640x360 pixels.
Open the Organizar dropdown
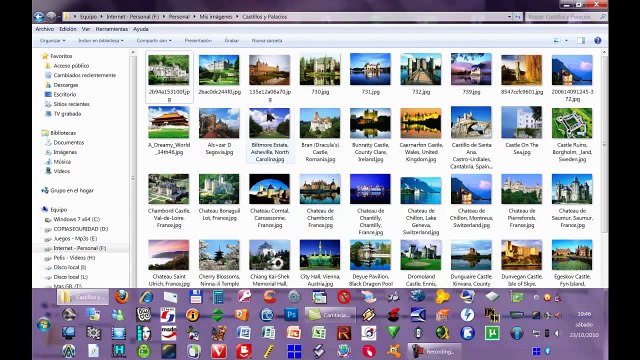(x=52, y=40)
